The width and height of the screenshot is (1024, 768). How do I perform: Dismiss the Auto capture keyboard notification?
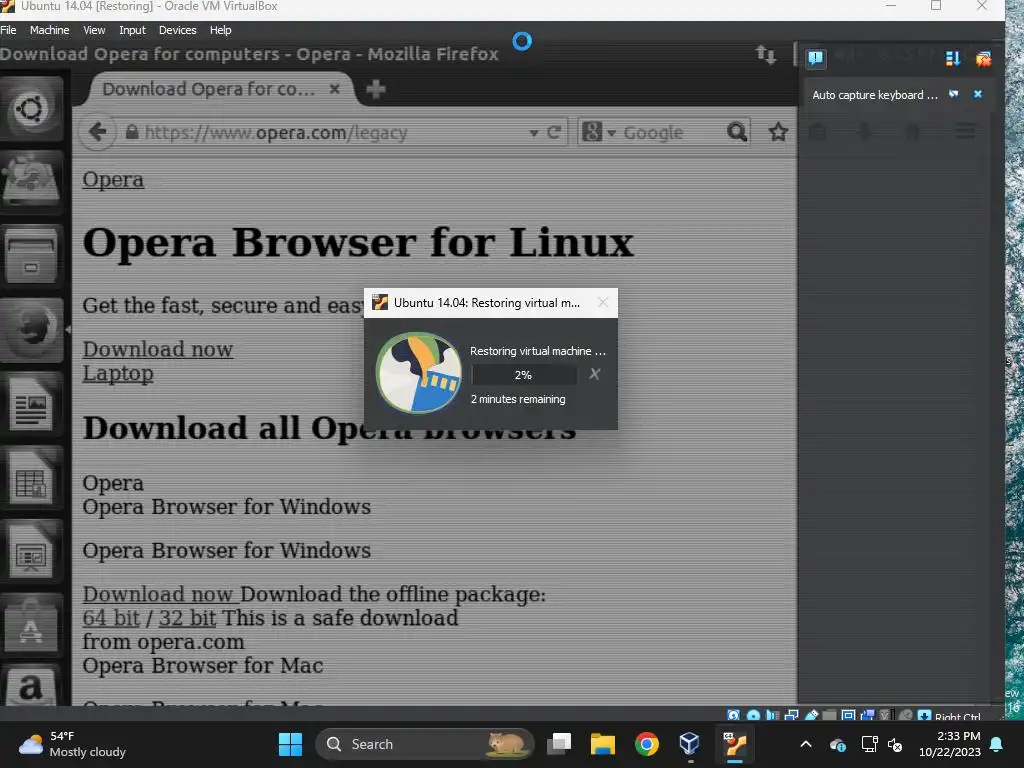click(978, 94)
